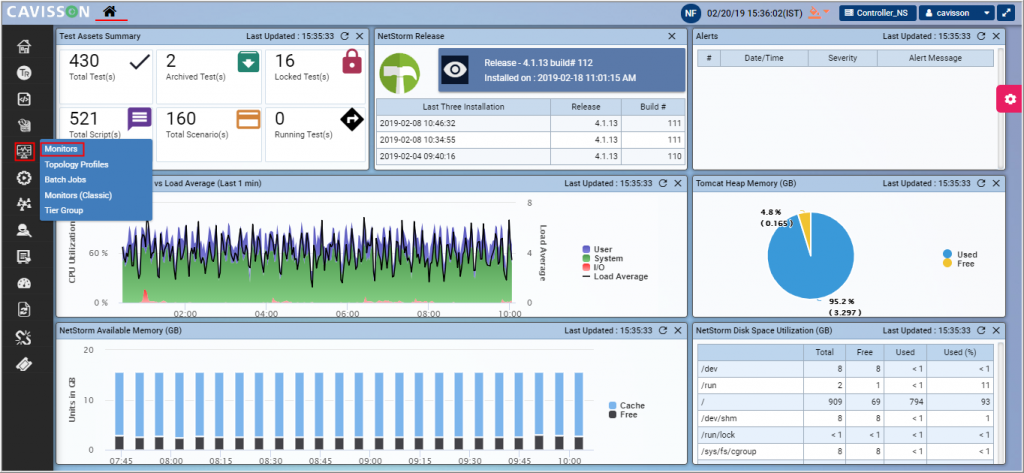
Task: Open the cavisson user dropdown
Action: coord(957,12)
